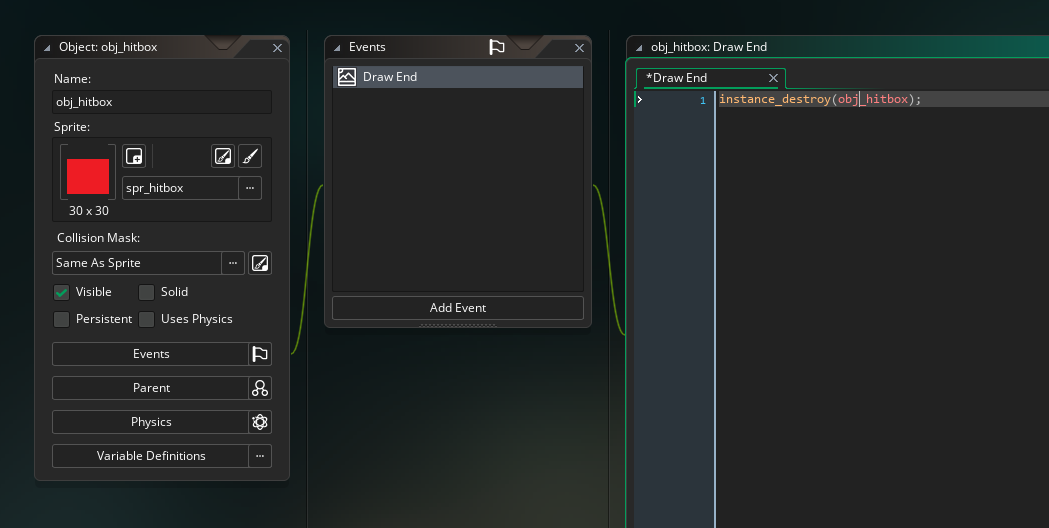
Task: Click the new sprite icon
Action: pos(134,156)
